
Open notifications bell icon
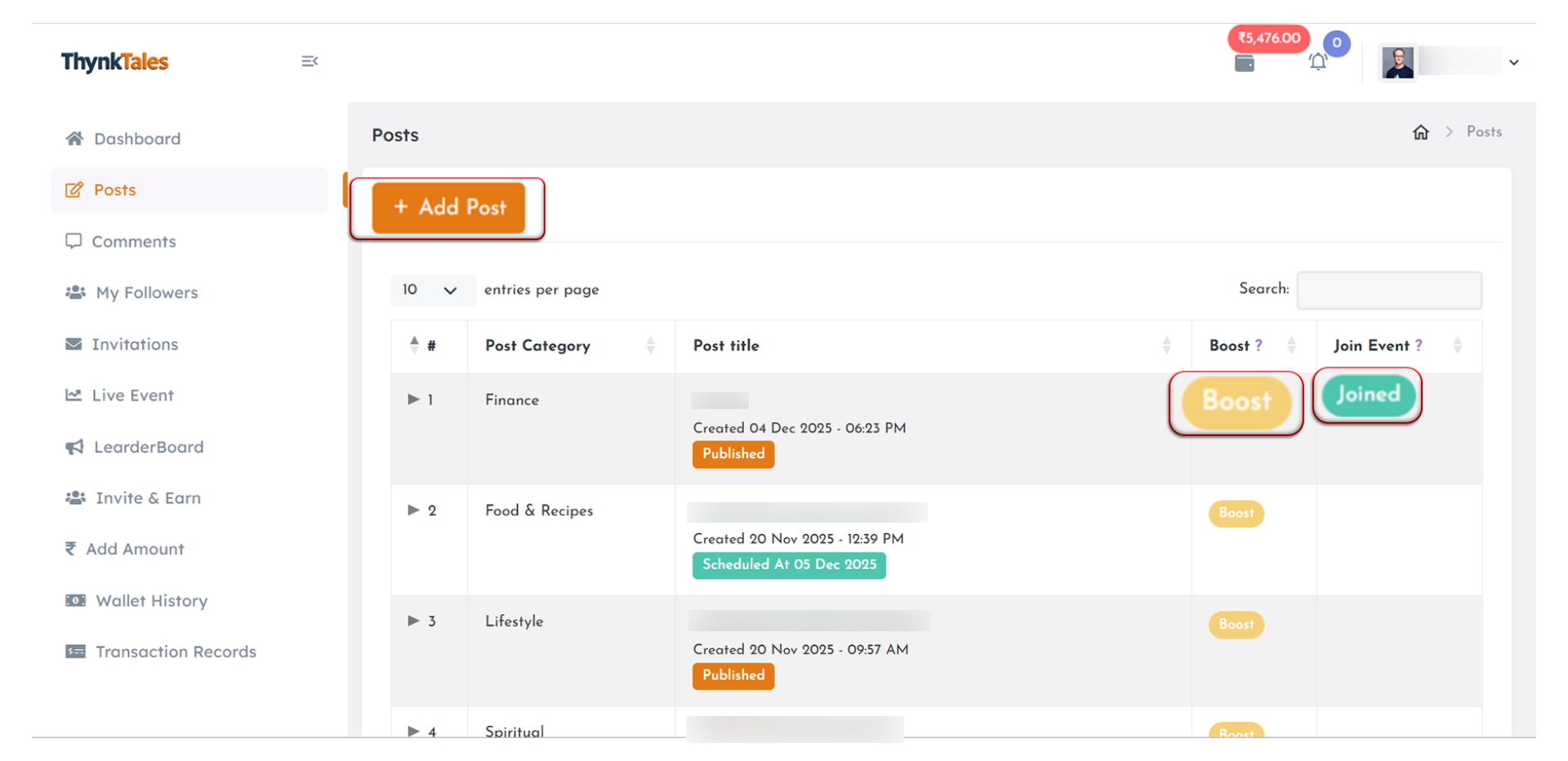(1317, 62)
